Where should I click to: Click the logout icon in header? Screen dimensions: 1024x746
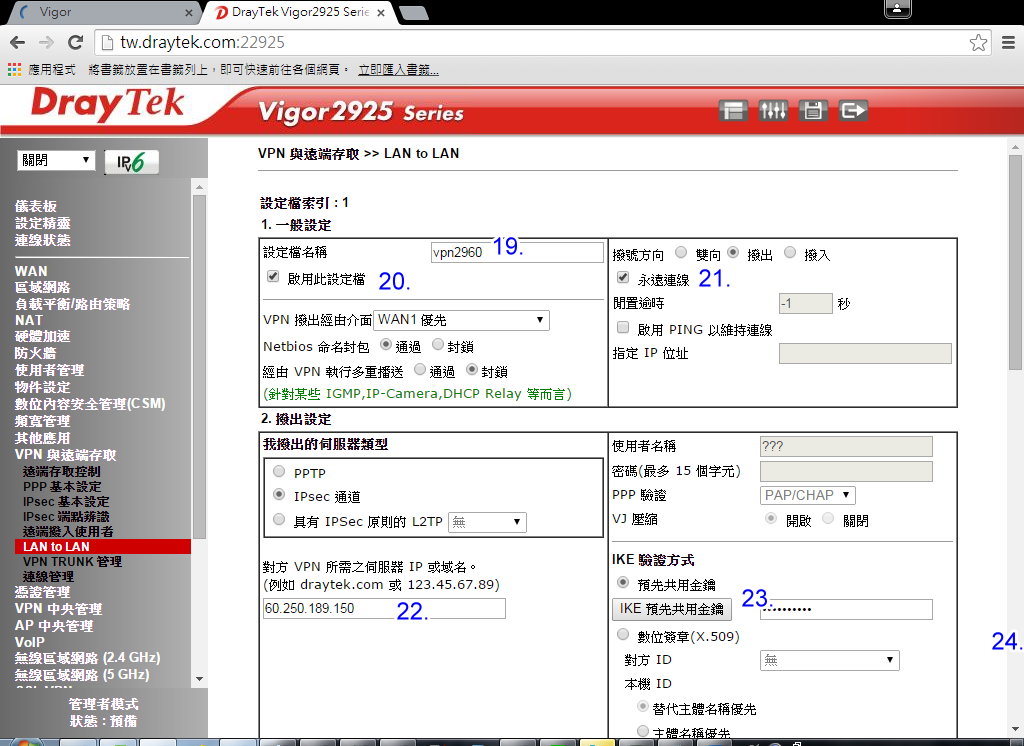pyautogui.click(x=853, y=111)
